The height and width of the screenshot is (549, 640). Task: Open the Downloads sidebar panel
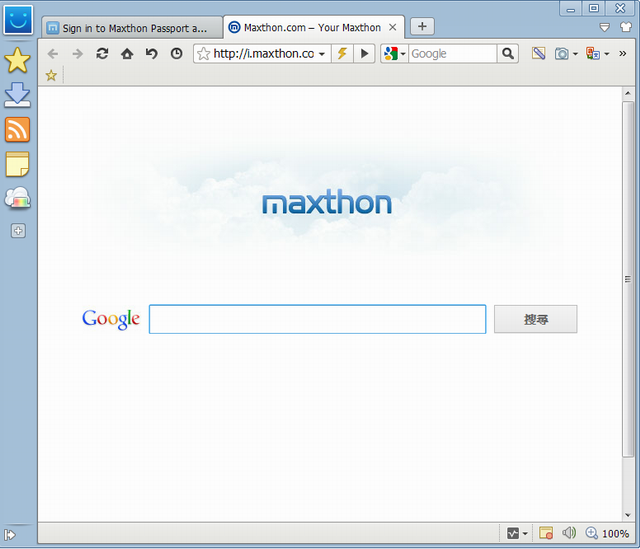click(x=18, y=95)
